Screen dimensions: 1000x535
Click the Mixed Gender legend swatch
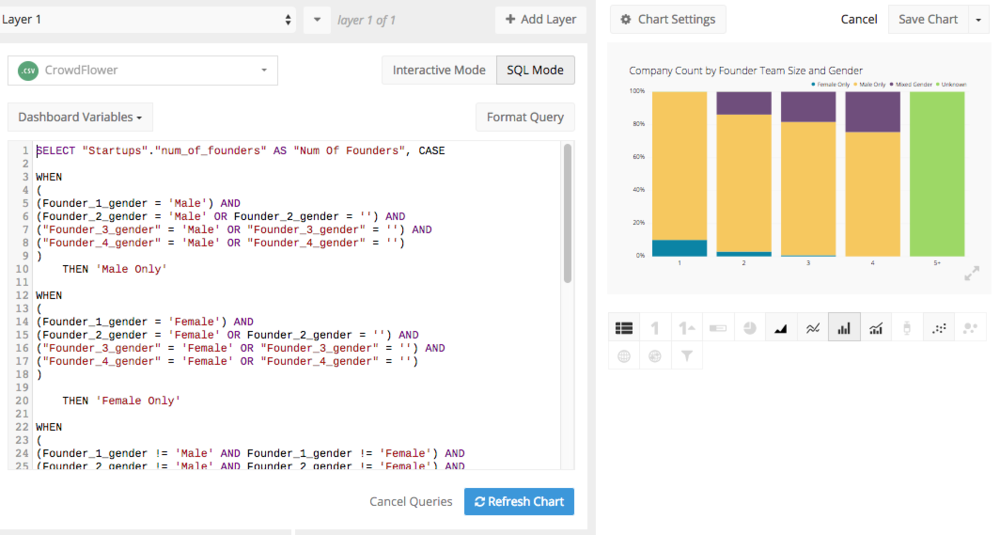click(x=892, y=84)
